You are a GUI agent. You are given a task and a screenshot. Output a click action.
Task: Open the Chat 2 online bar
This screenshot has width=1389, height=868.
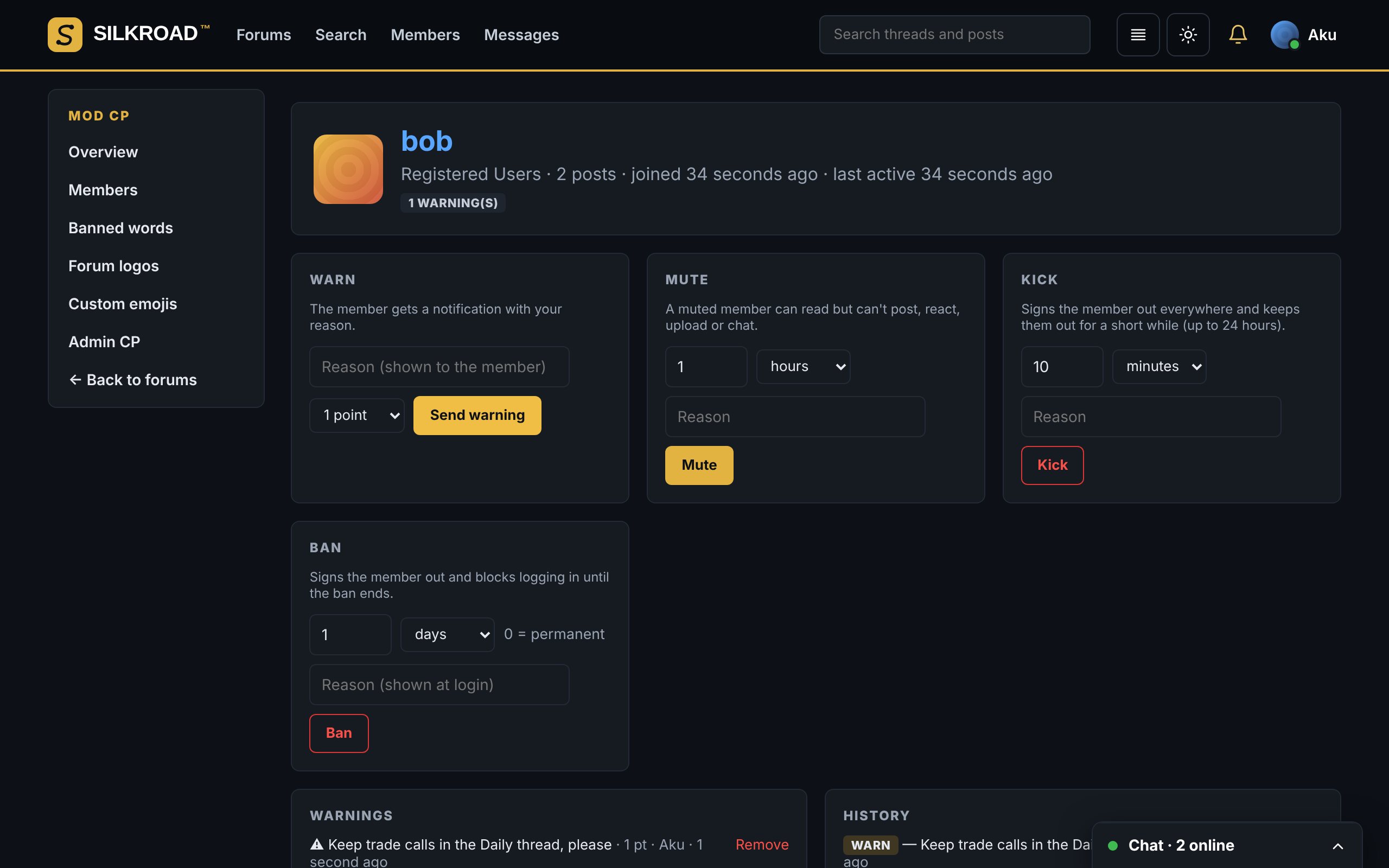tap(1227, 845)
